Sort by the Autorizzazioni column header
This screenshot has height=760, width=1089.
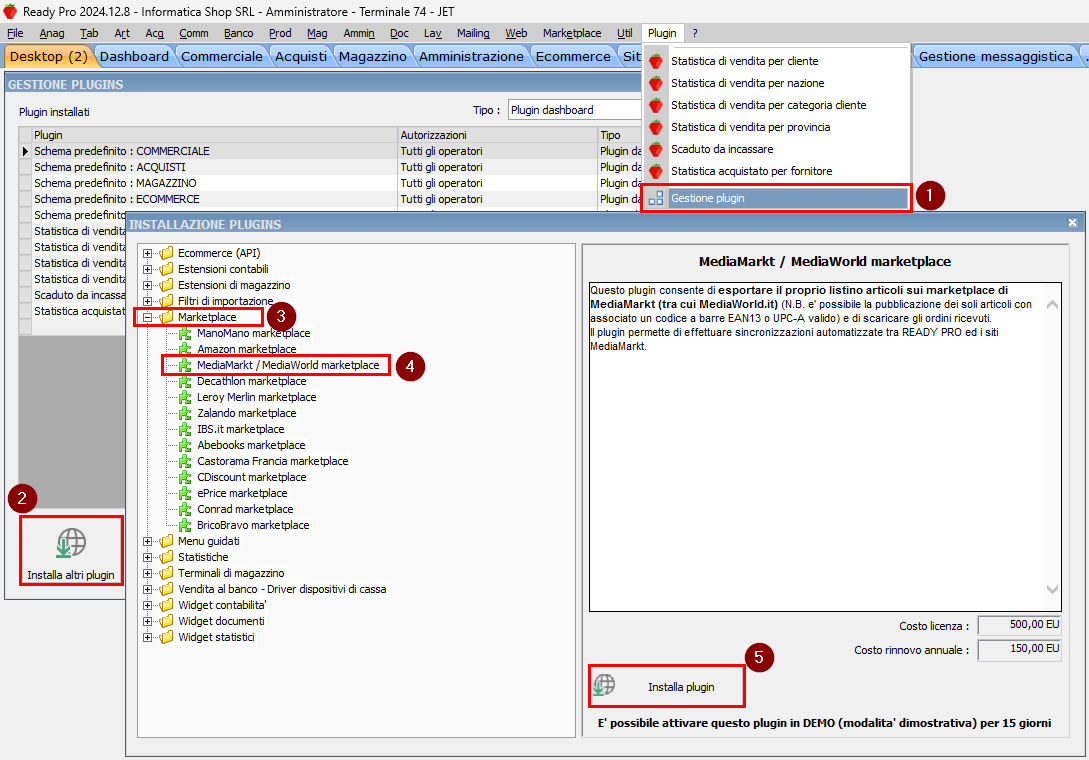click(x=498, y=135)
